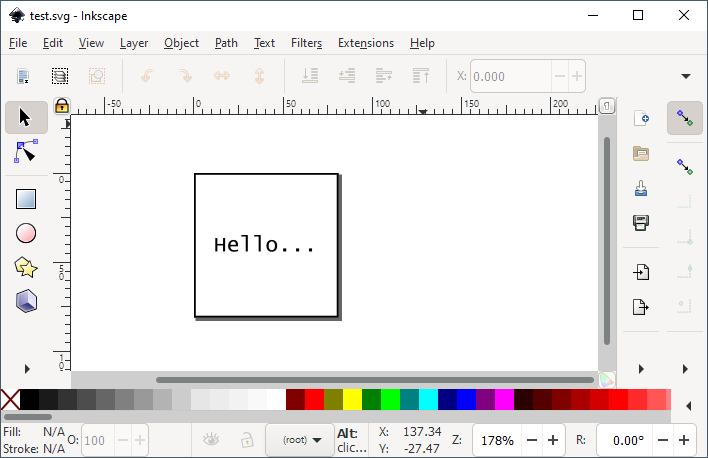This screenshot has width=708, height=458.
Task: Toggle the guides lock icon
Action: point(62,106)
